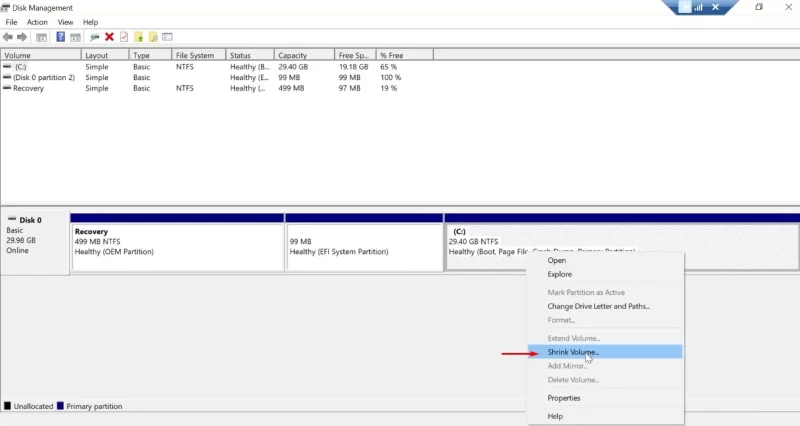This screenshot has height=426, width=800.
Task: Click the drive icon beside (C:) in volume list
Action: click(x=7, y=66)
